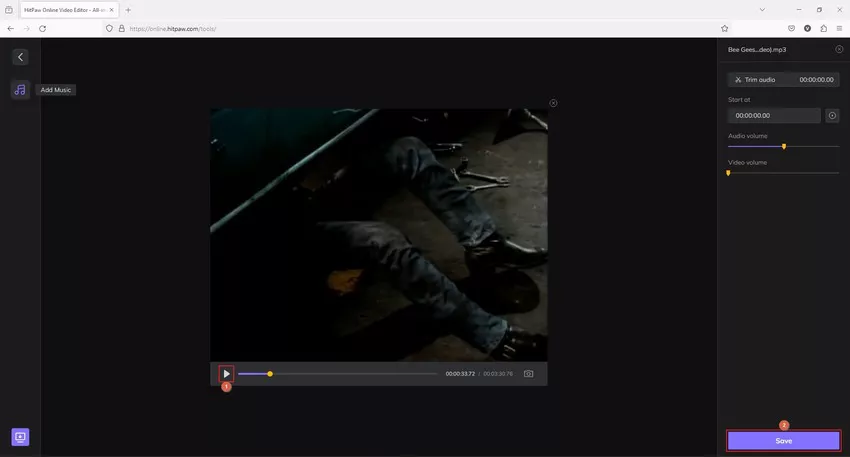Image resolution: width=850 pixels, height=457 pixels.
Task: Close the HitPaw Online Video Editor tab
Action: click(112, 10)
